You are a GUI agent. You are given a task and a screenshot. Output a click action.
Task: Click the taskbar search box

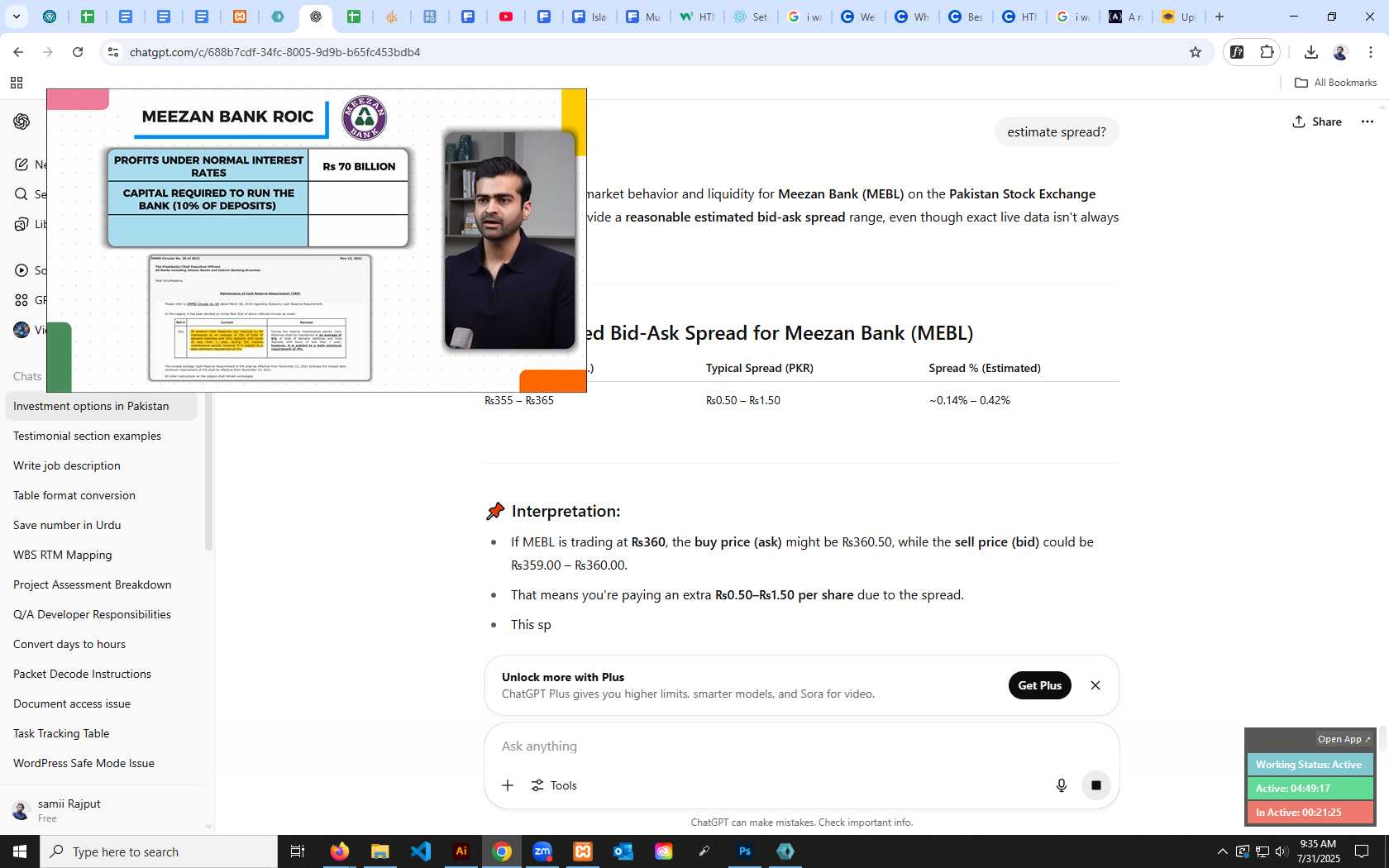(x=159, y=851)
